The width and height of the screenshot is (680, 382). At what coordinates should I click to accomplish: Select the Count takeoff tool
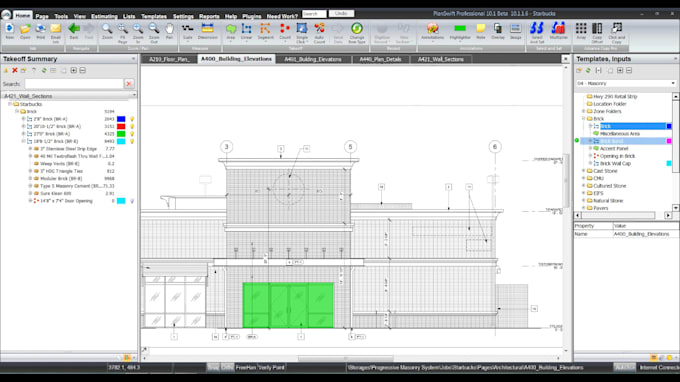285,29
